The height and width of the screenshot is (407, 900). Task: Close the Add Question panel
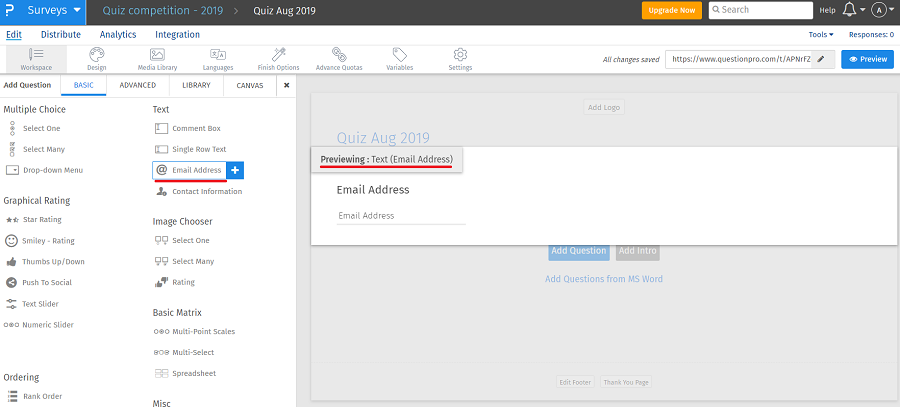(x=286, y=85)
